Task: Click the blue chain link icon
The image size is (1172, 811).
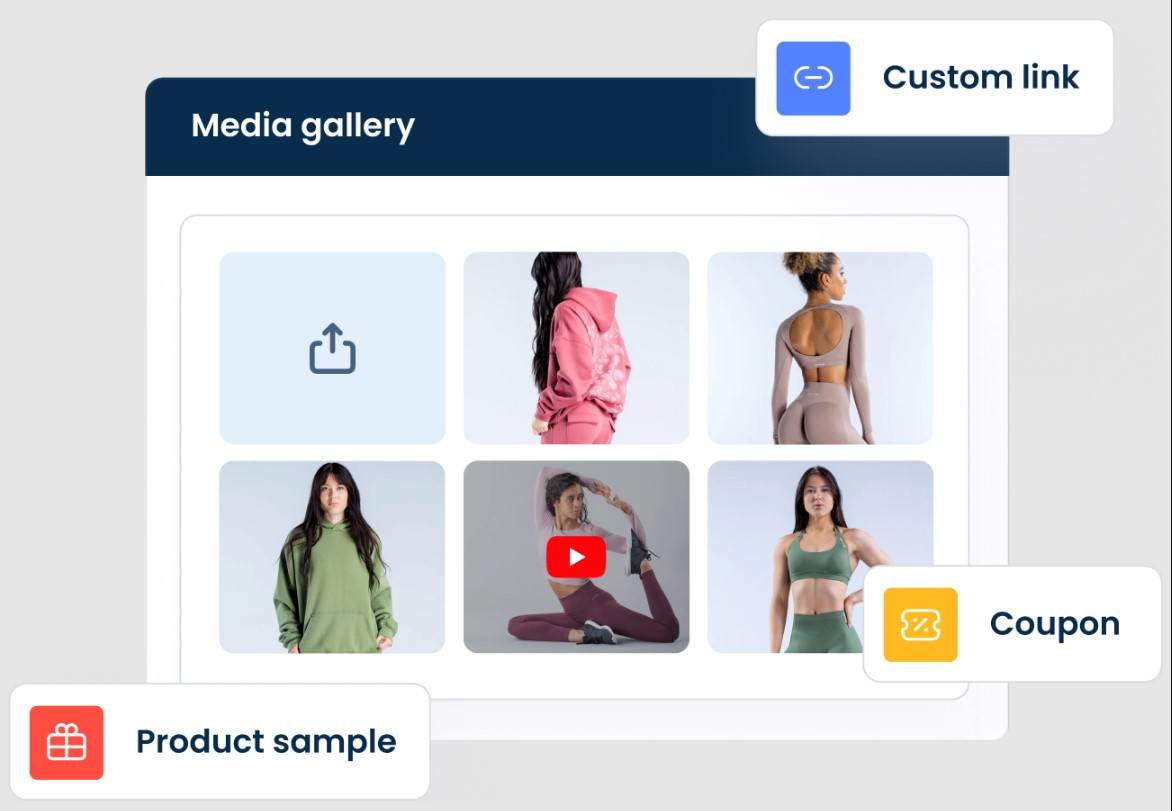Action: (813, 78)
